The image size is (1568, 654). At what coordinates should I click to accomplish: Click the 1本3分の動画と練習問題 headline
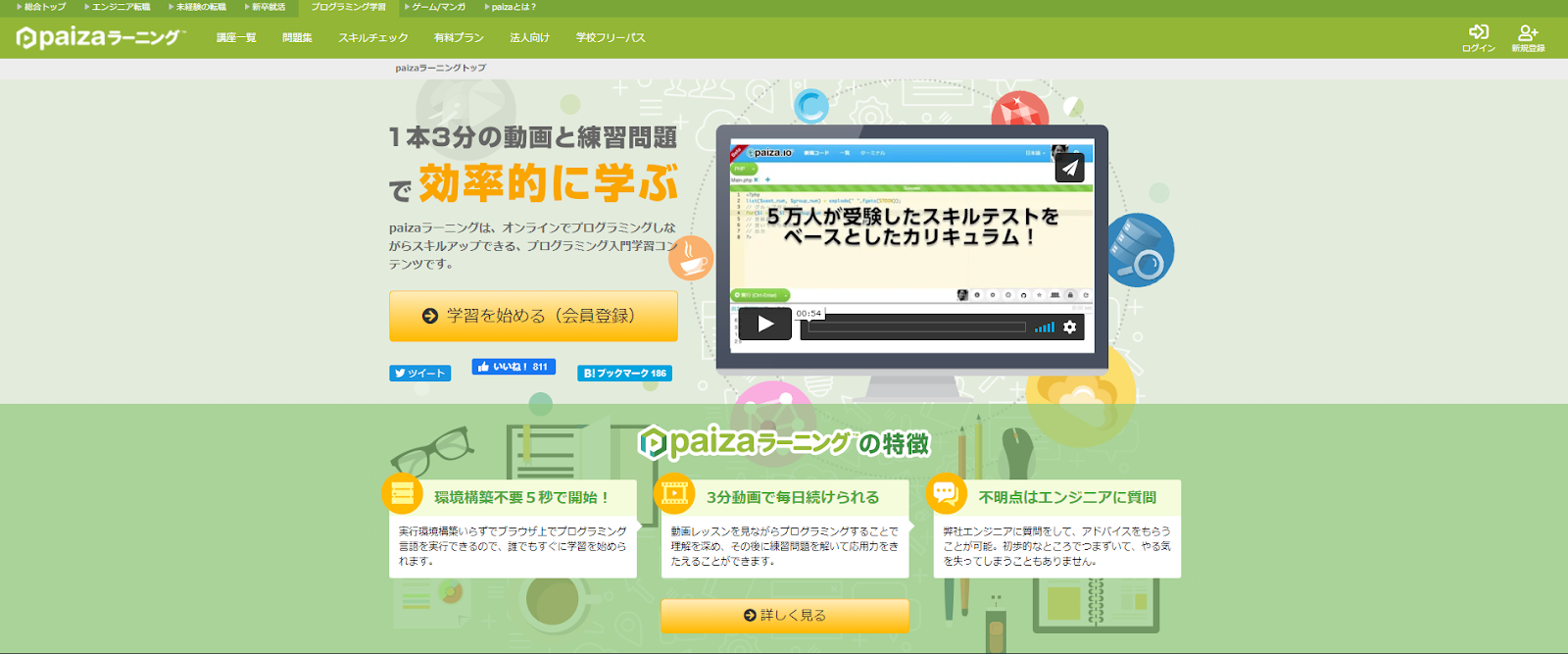[x=532, y=137]
